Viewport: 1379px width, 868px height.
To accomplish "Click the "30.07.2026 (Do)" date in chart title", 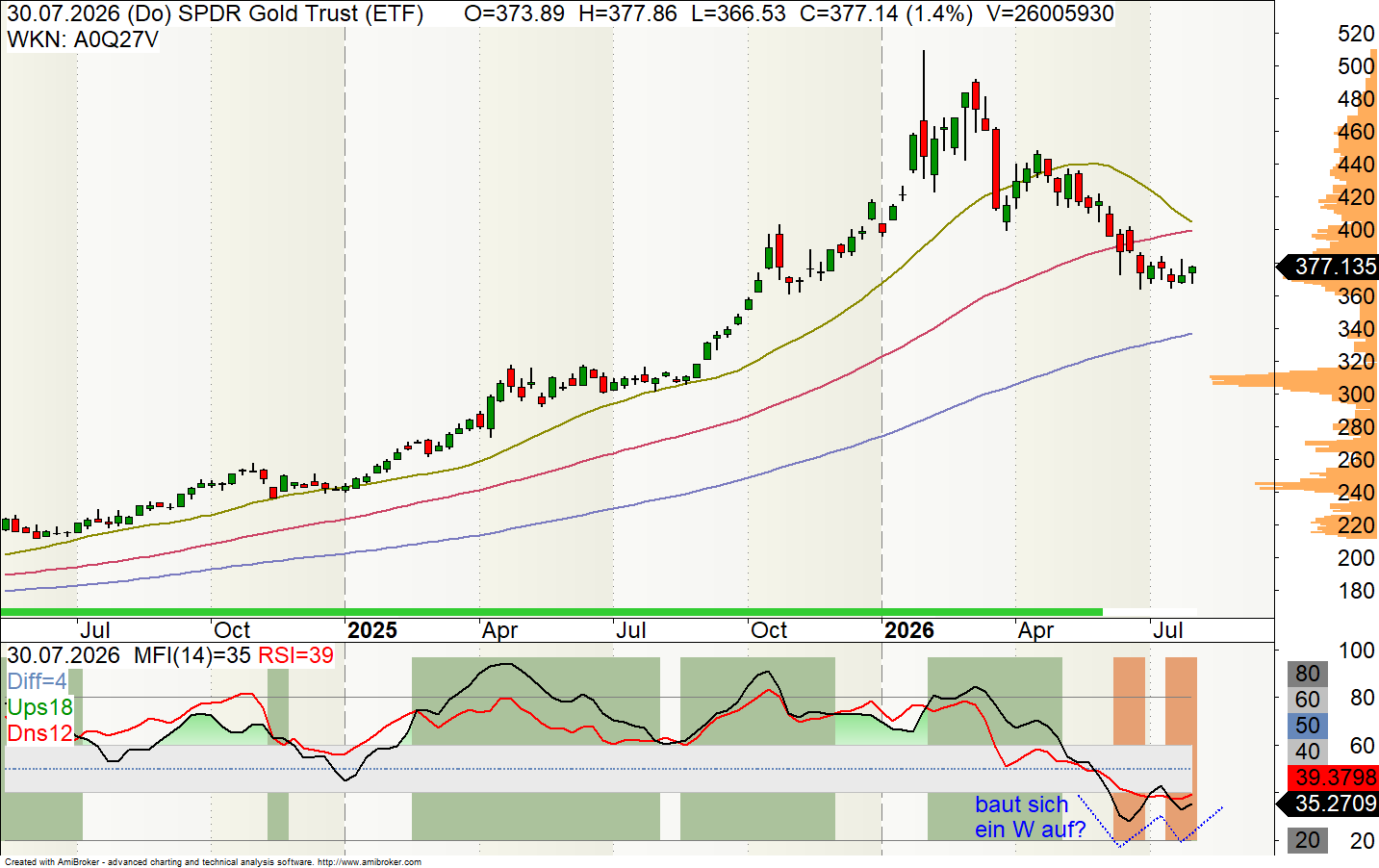I will 89,13.
